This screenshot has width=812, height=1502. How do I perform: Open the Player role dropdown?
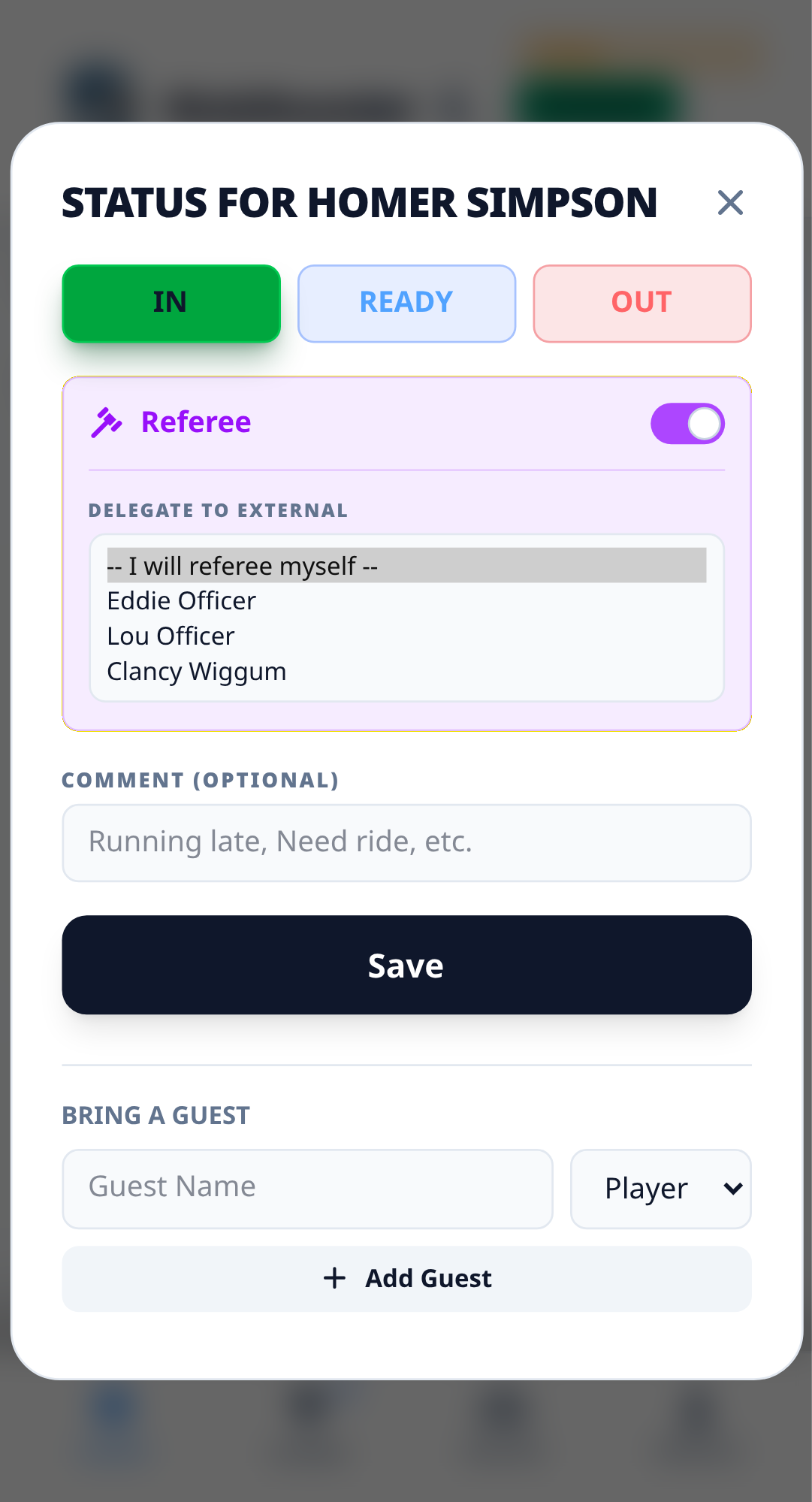(x=660, y=1188)
